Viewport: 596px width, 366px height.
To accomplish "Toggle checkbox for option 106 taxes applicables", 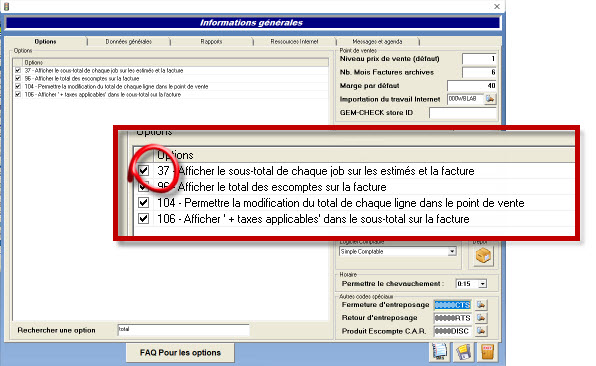I will (x=18, y=94).
